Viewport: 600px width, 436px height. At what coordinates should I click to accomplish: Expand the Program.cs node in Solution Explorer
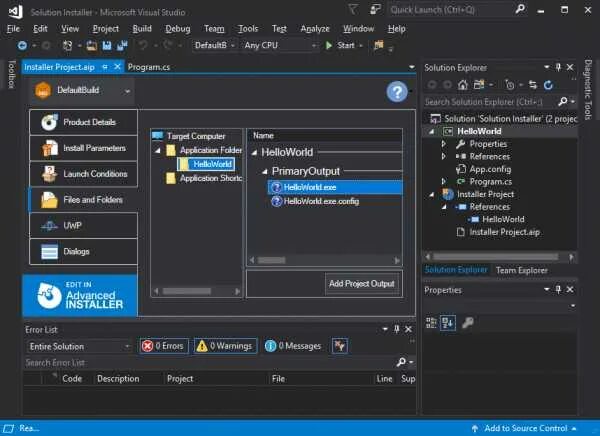pyautogui.click(x=443, y=181)
